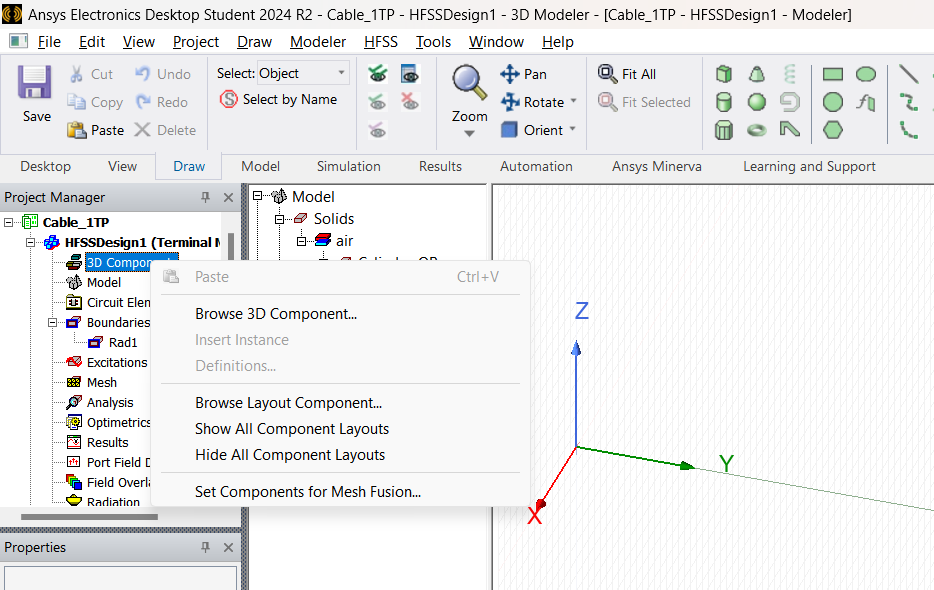The height and width of the screenshot is (590, 934).
Task: Click the Select by Name icon
Action: tap(229, 99)
